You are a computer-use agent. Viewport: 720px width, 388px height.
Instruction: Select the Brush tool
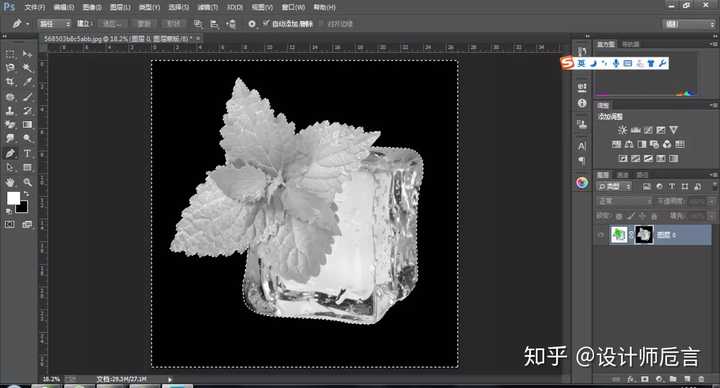[28, 97]
